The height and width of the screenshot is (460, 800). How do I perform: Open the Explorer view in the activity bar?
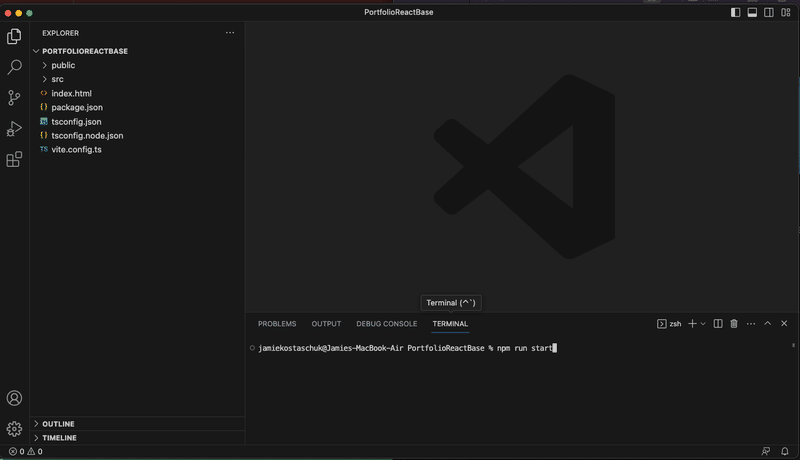(14, 36)
